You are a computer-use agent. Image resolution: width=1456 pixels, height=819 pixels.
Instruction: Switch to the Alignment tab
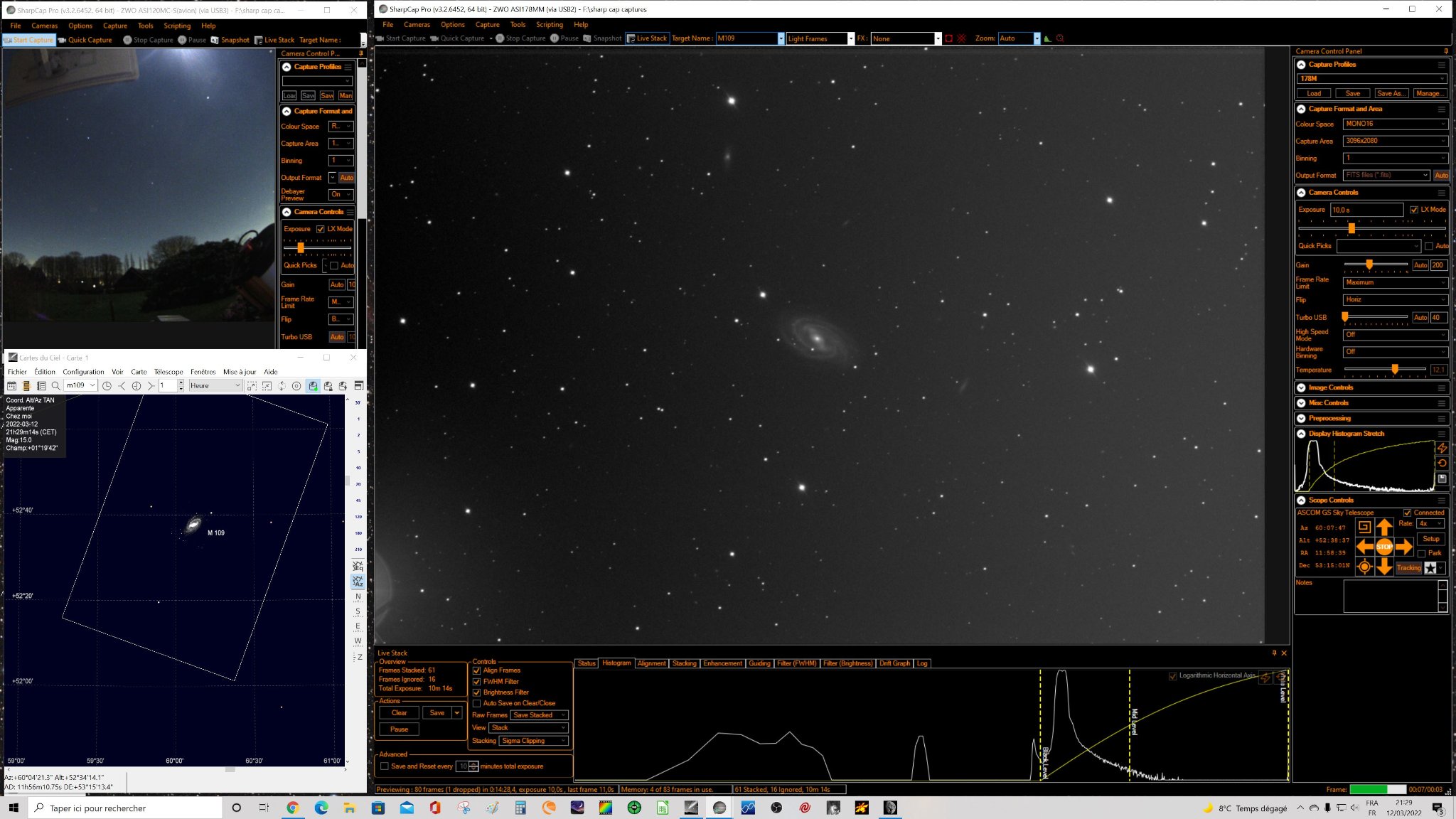click(651, 663)
